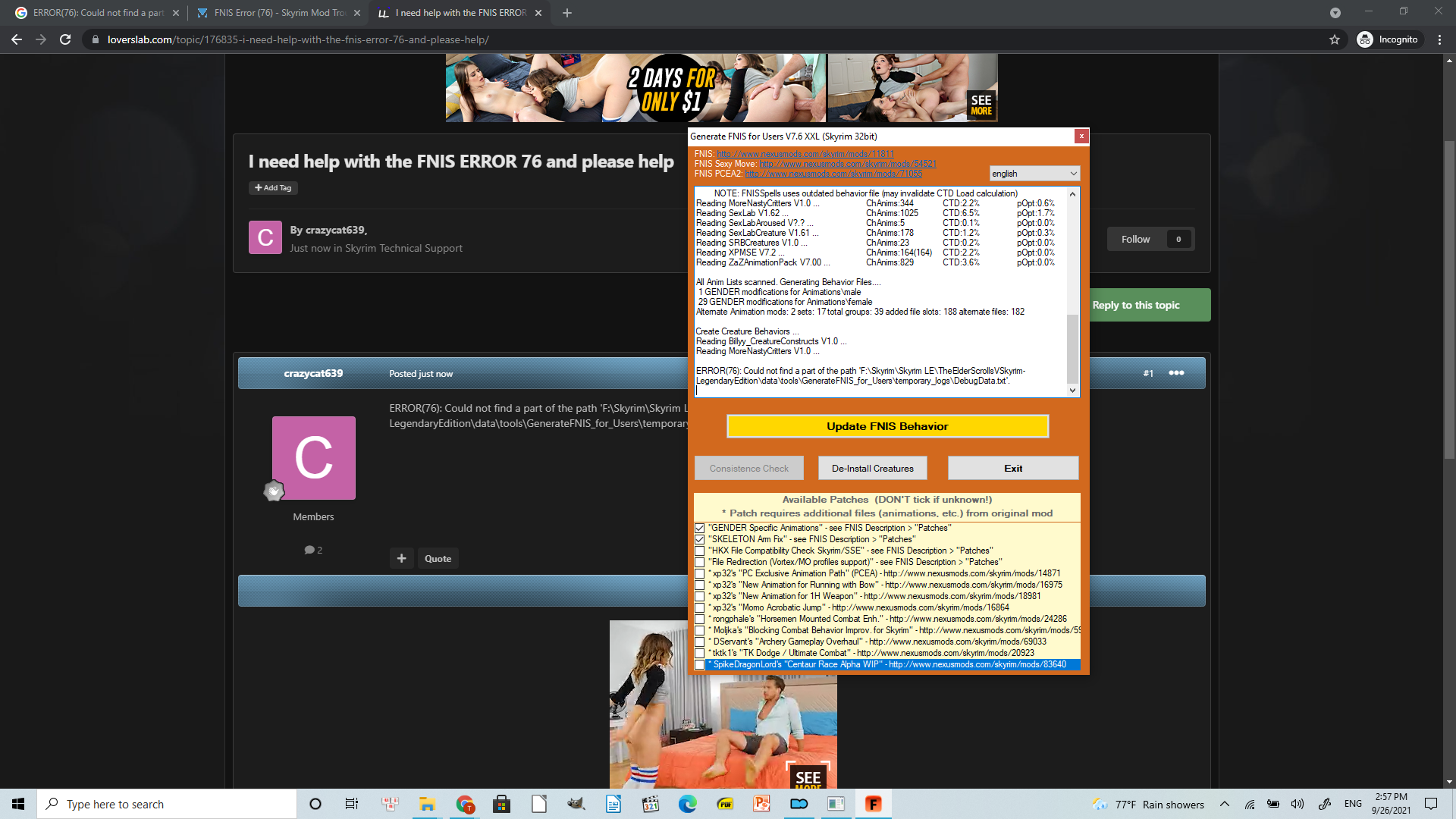Viewport: 1456px width, 819px height.
Task: Switch to Google Chrome on the taskbar
Action: click(x=465, y=804)
